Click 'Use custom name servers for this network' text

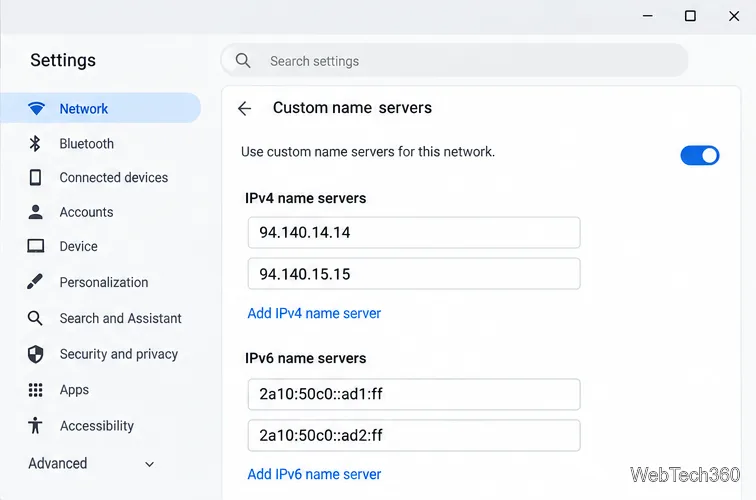[x=368, y=152]
